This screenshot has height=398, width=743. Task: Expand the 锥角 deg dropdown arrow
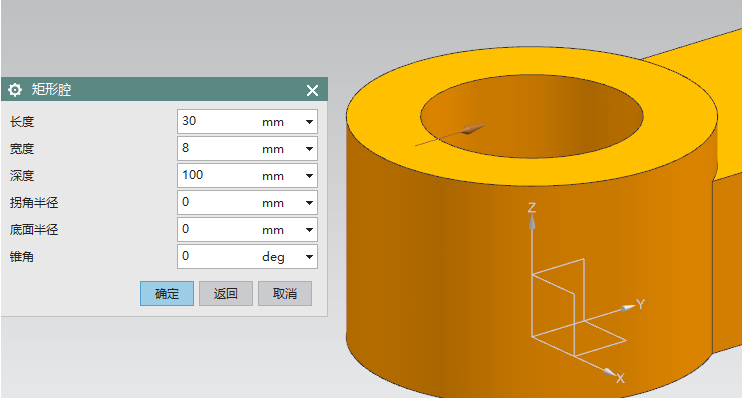(309, 257)
